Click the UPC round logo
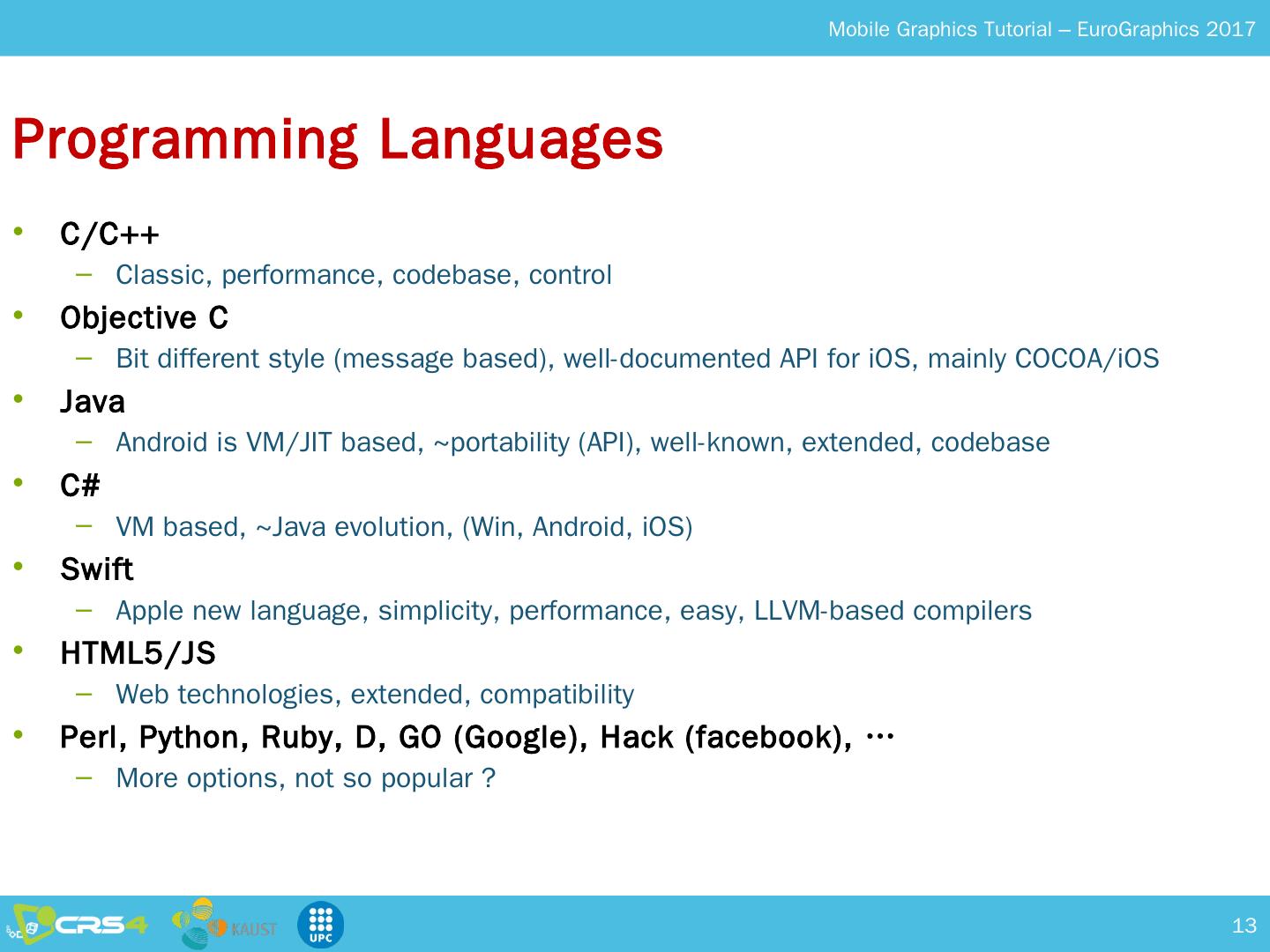This screenshot has height=952, width=1270. click(x=320, y=926)
